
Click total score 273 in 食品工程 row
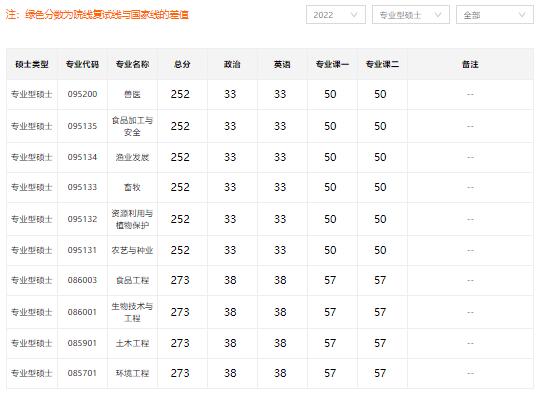180,280
